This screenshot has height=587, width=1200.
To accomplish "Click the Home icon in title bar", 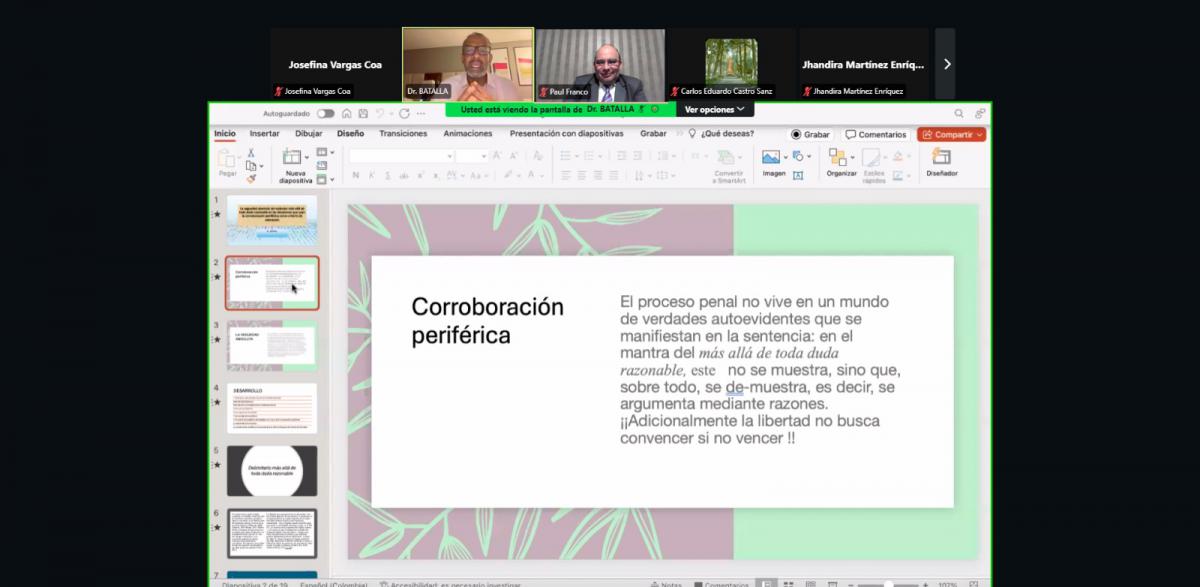I will [347, 114].
